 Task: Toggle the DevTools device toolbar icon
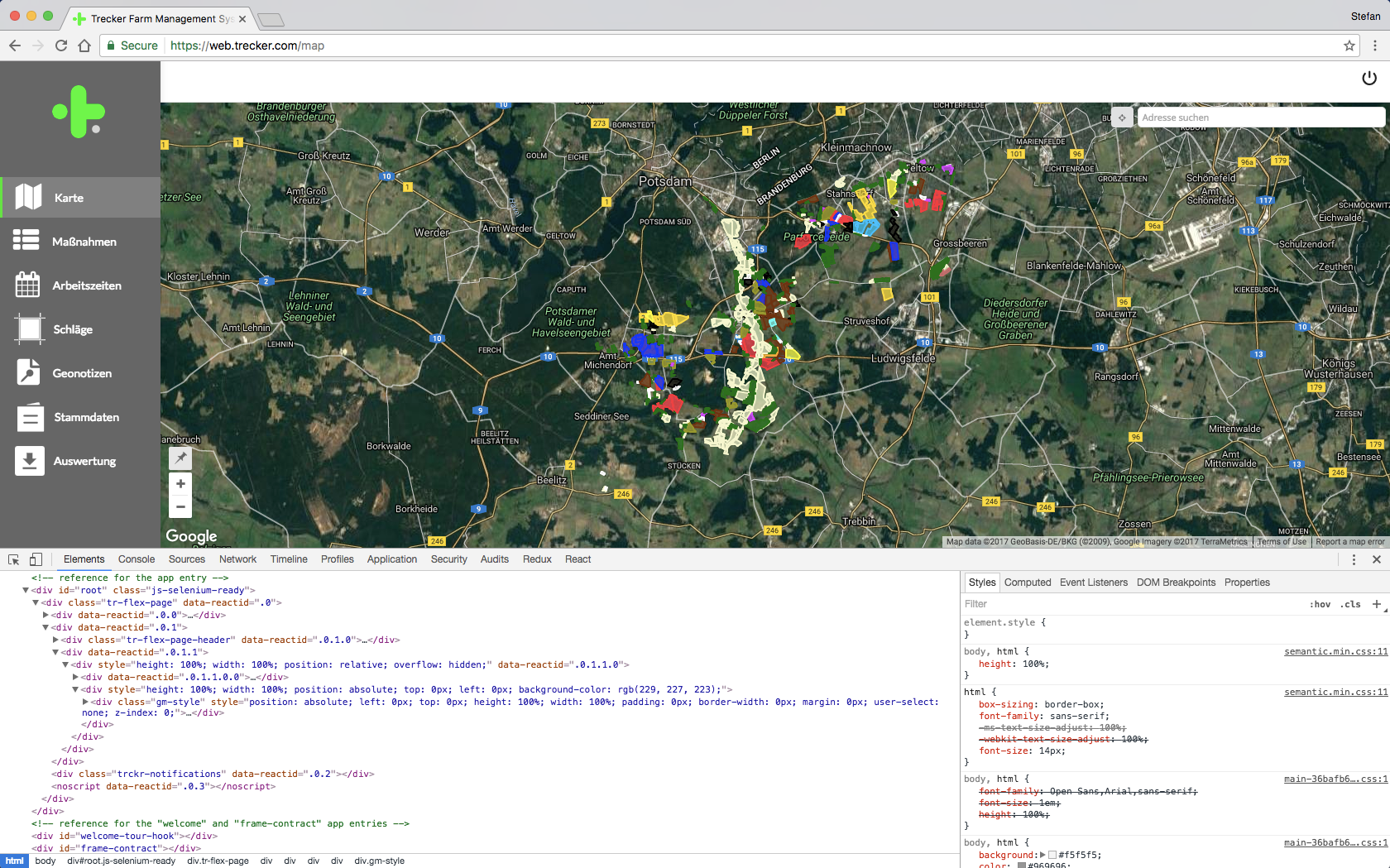[36, 559]
